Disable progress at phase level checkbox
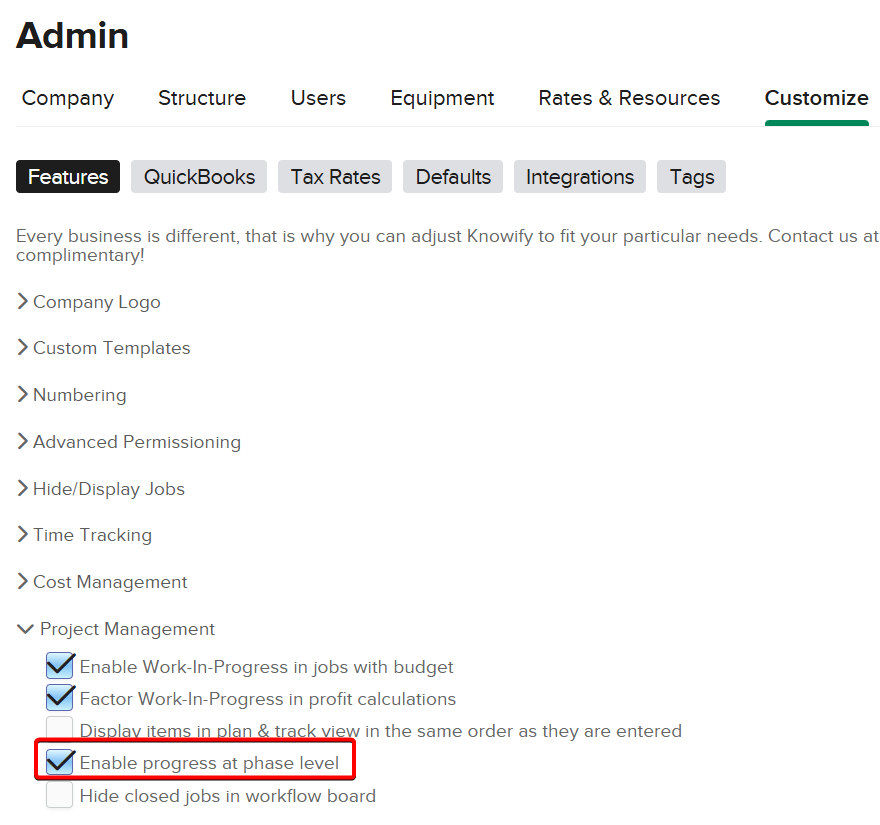 (x=60, y=763)
